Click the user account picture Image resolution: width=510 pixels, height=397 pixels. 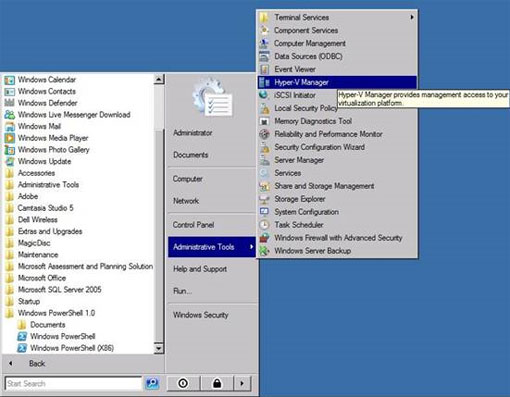click(213, 97)
